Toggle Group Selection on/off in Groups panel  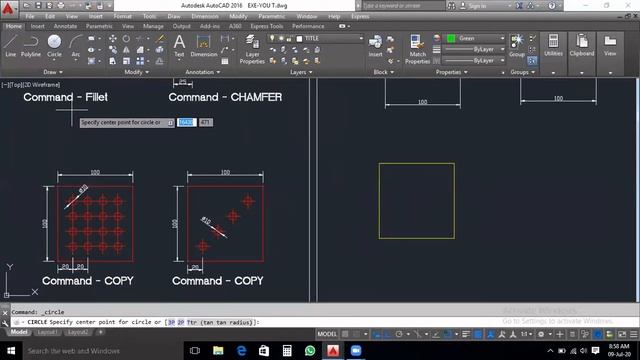[532, 61]
